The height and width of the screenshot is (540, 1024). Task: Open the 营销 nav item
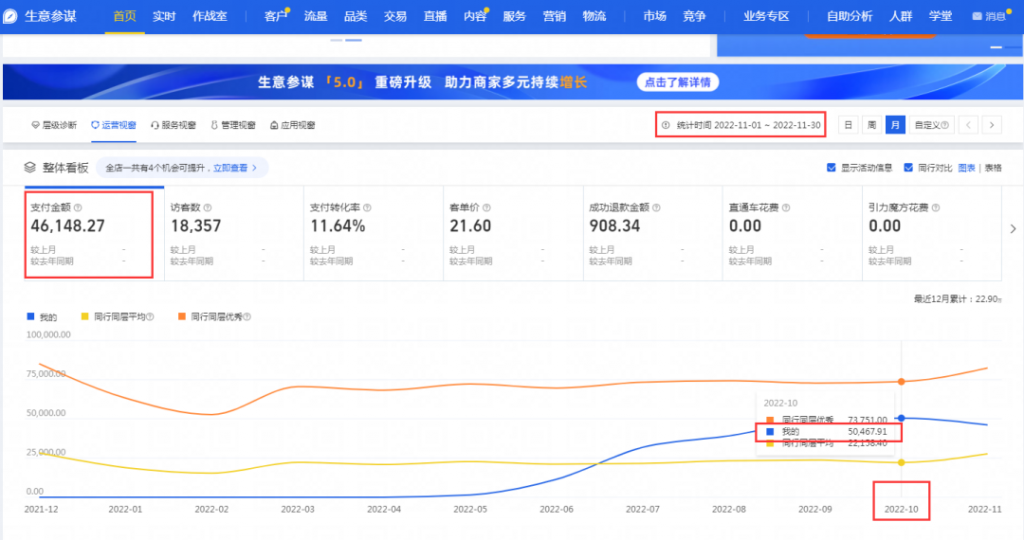coord(554,16)
